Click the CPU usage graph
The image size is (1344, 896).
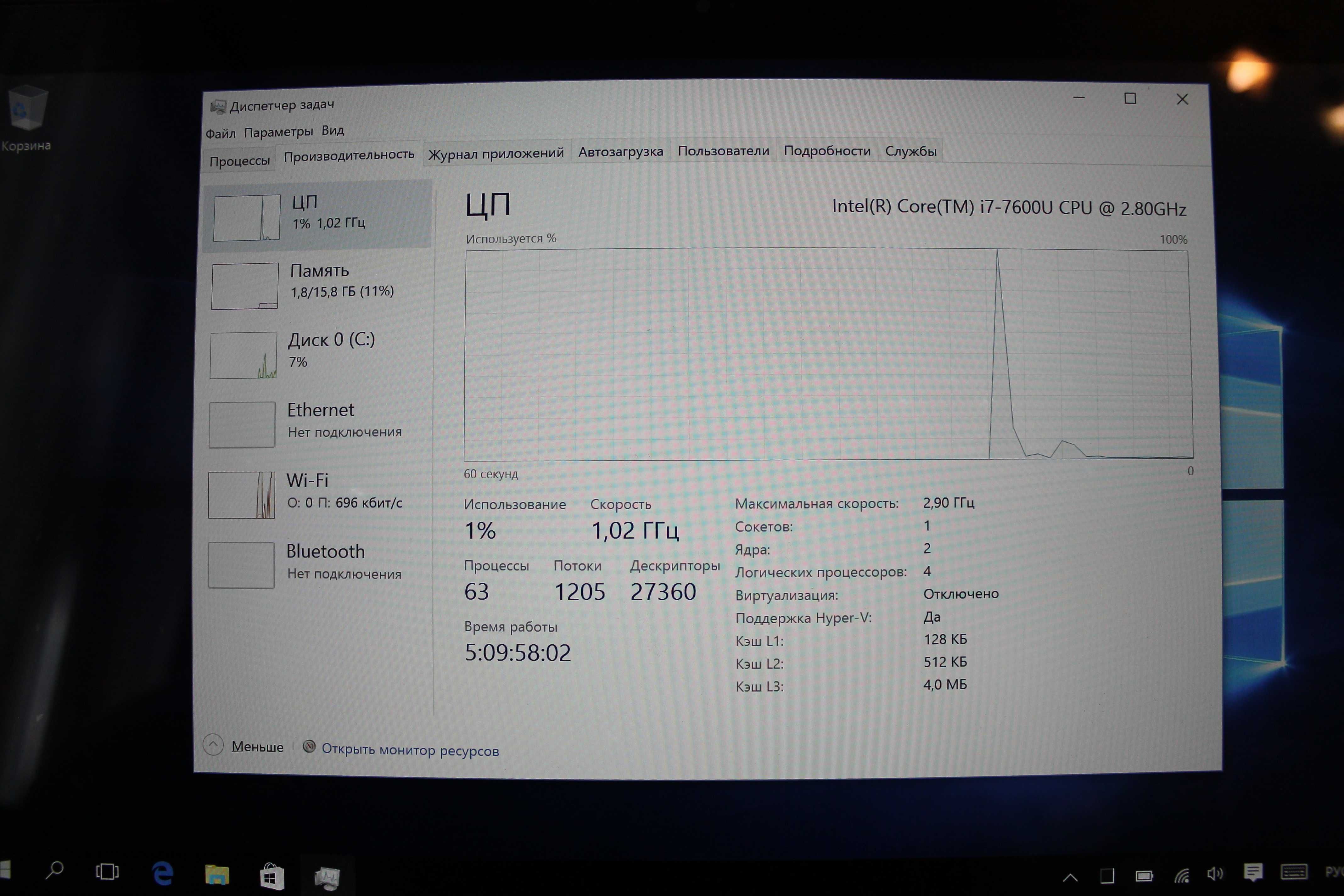[828, 354]
